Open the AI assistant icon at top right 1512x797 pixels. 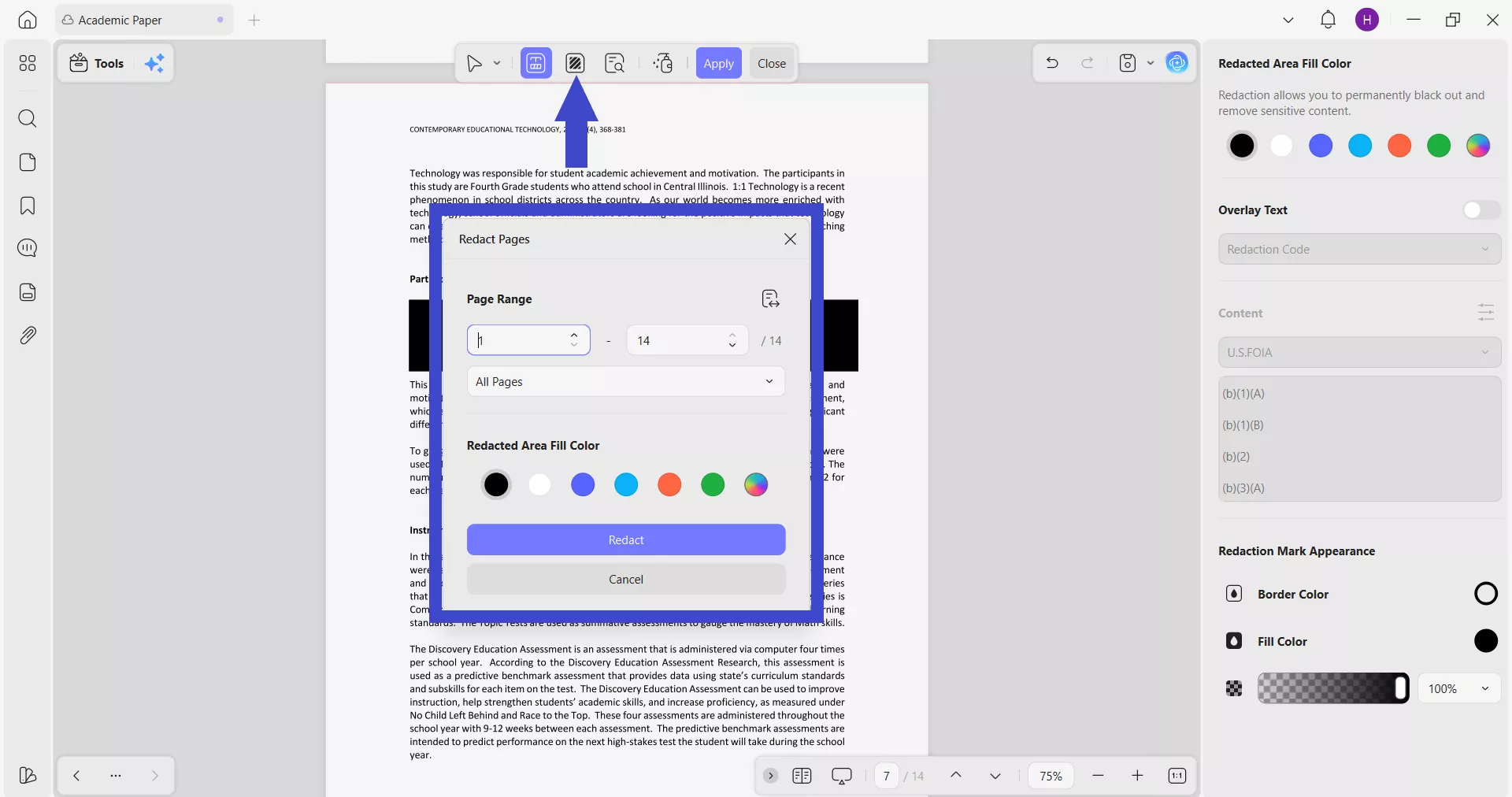tap(1177, 63)
